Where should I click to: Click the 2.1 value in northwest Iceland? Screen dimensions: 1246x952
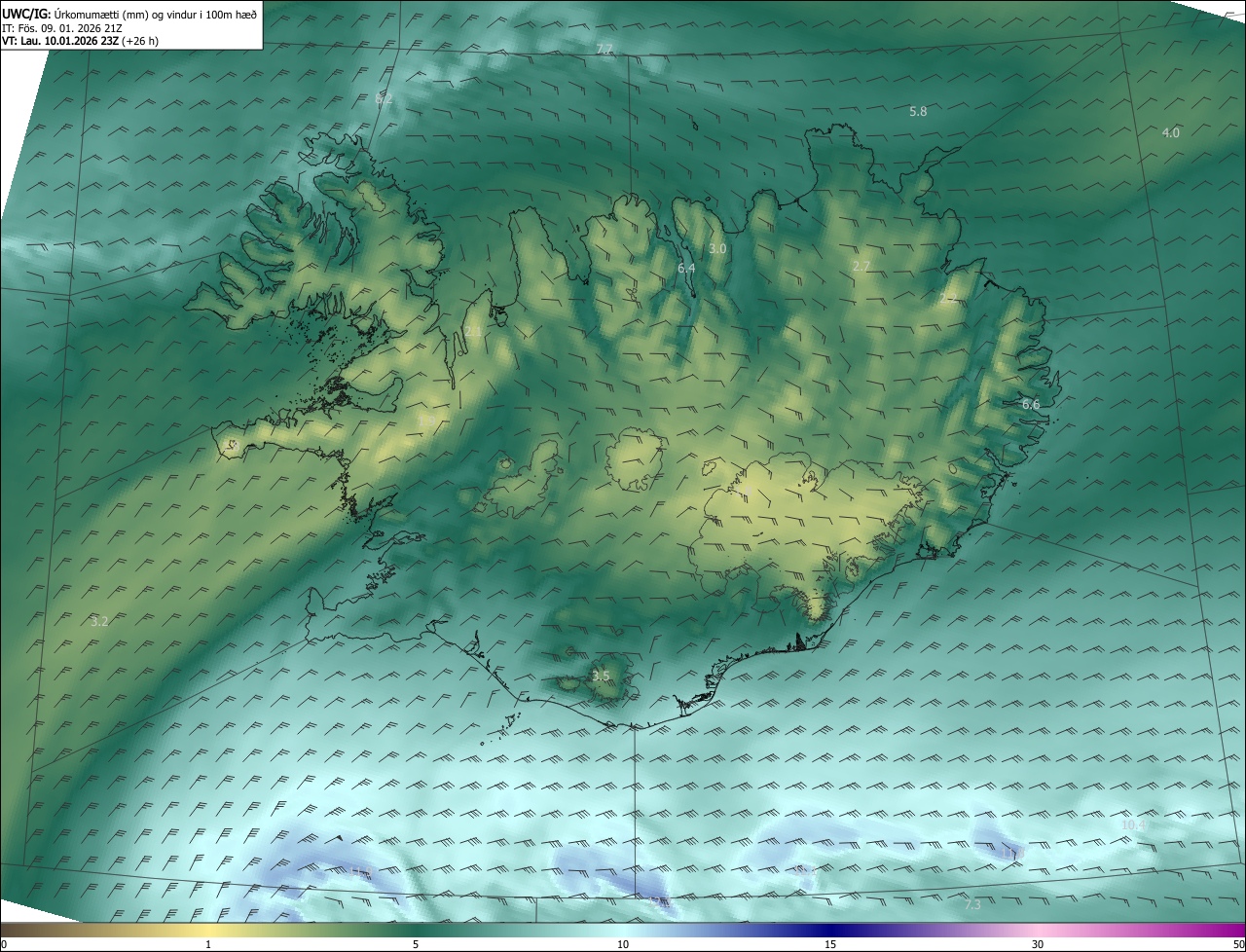pyautogui.click(x=473, y=332)
